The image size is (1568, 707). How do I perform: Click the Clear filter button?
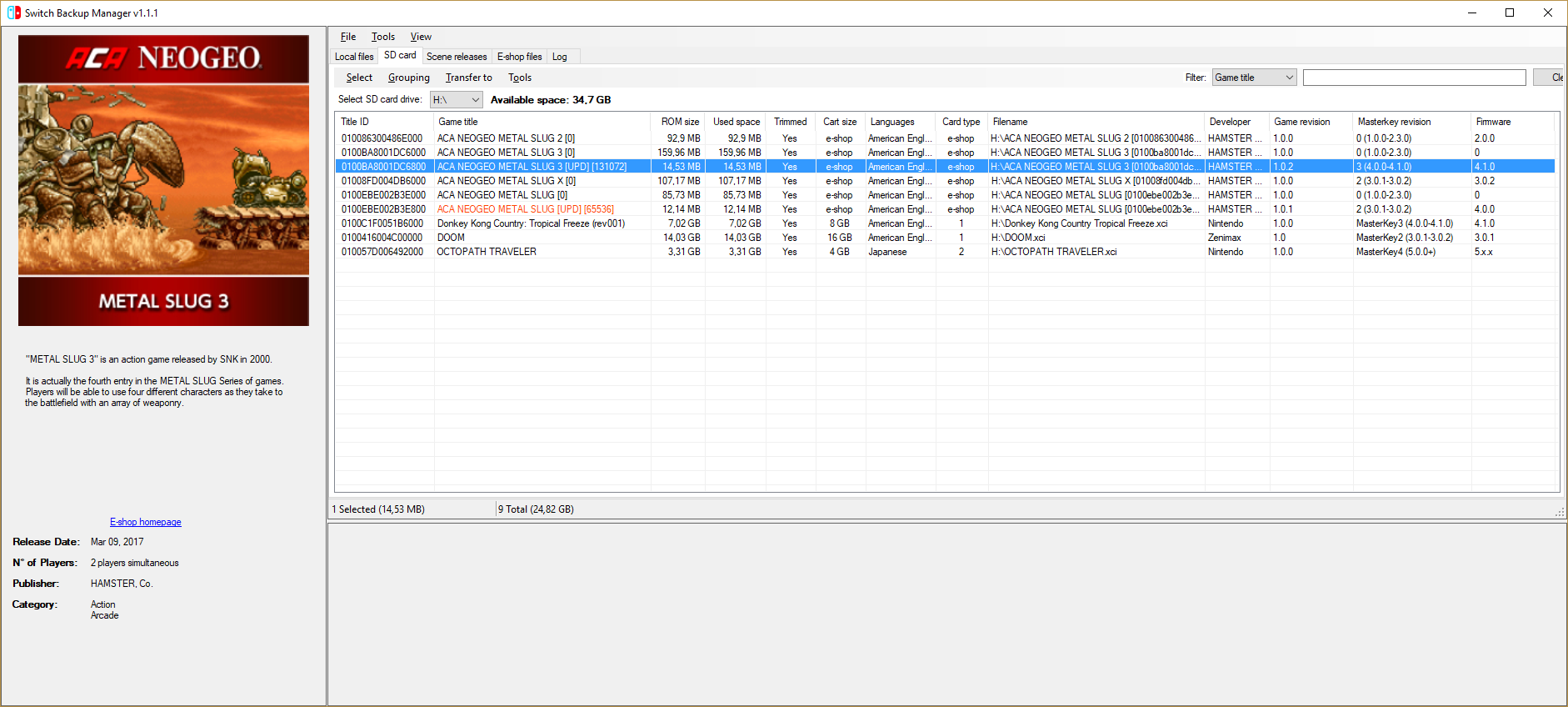coord(1550,78)
